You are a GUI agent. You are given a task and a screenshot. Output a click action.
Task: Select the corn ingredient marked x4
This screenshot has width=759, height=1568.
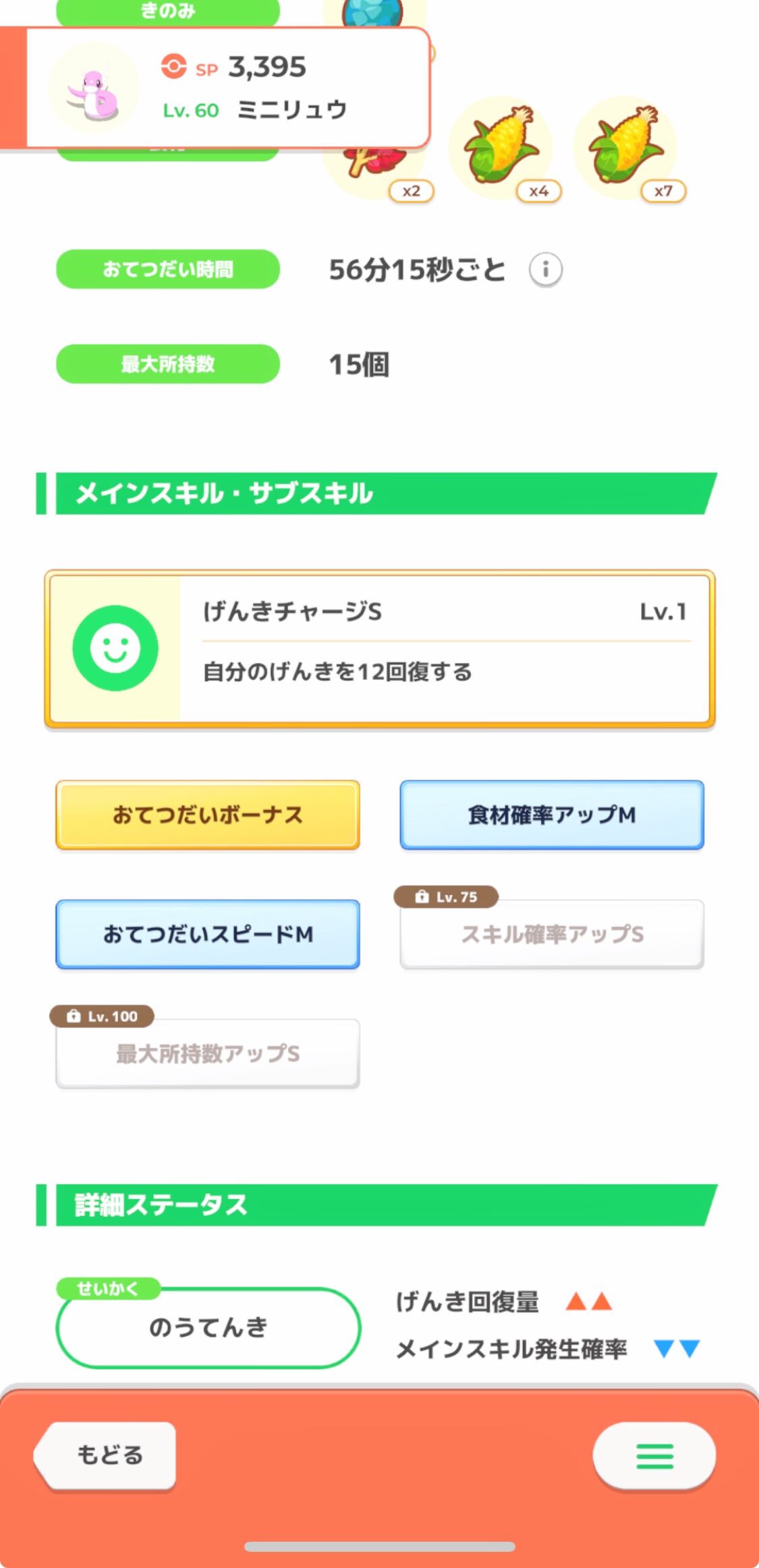500,146
